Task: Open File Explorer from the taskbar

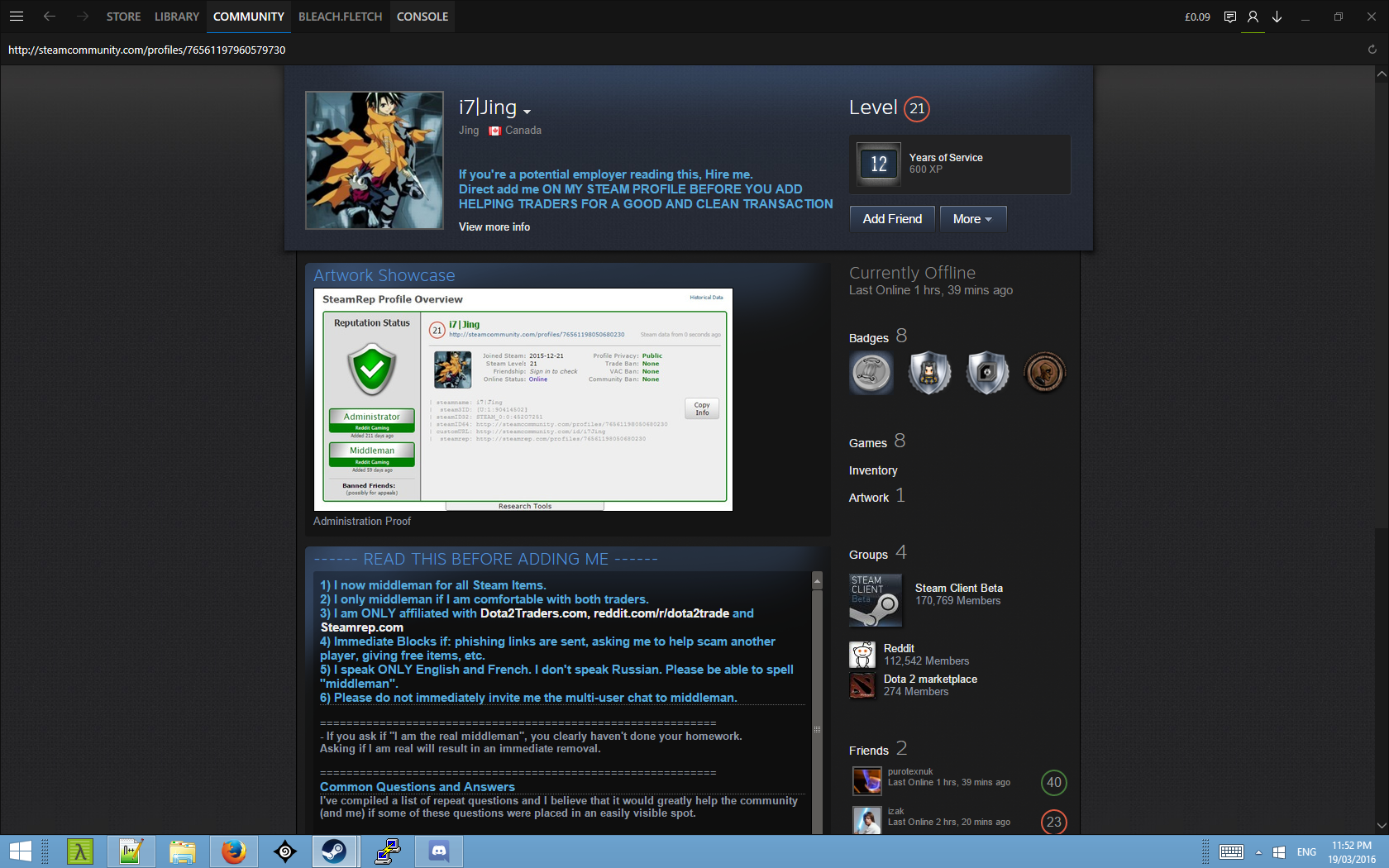Action: [x=183, y=851]
